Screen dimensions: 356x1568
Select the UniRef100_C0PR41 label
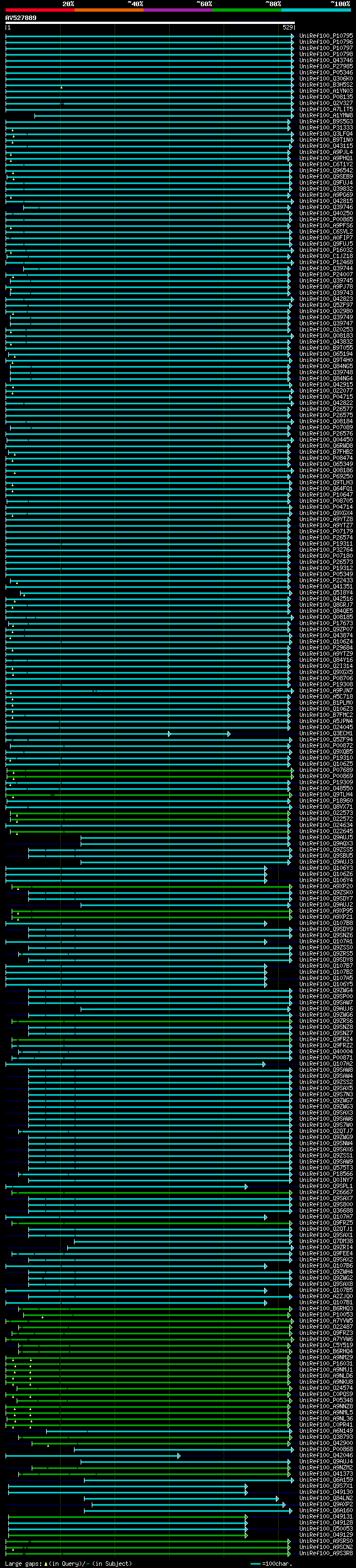pyautogui.click(x=326, y=1425)
